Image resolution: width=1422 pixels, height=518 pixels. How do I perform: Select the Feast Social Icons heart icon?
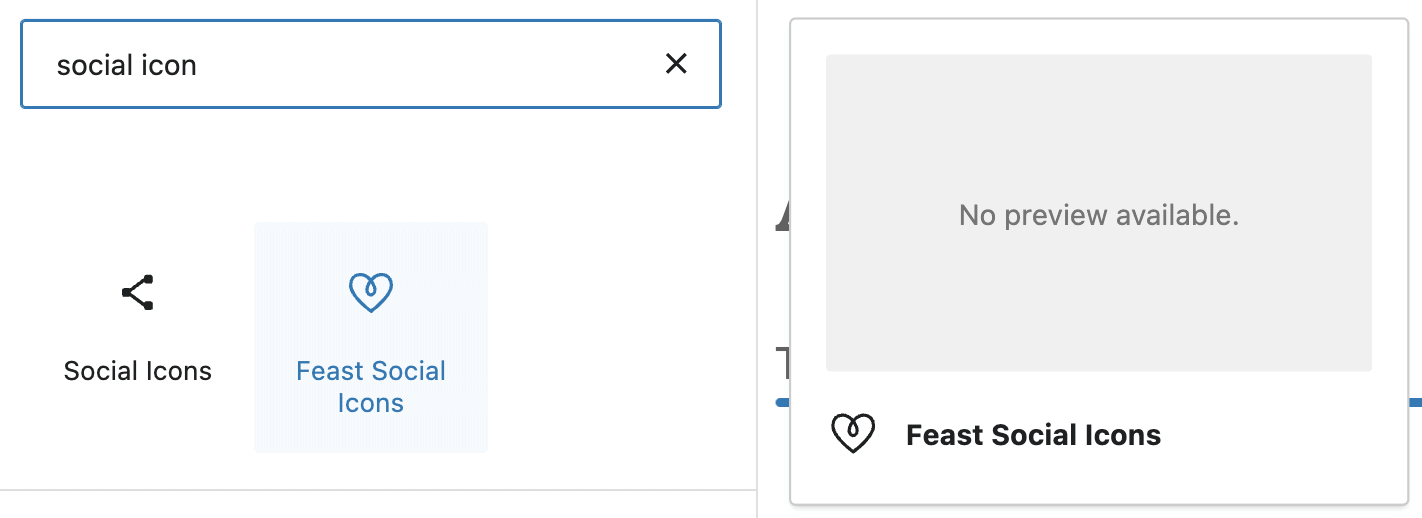click(371, 293)
